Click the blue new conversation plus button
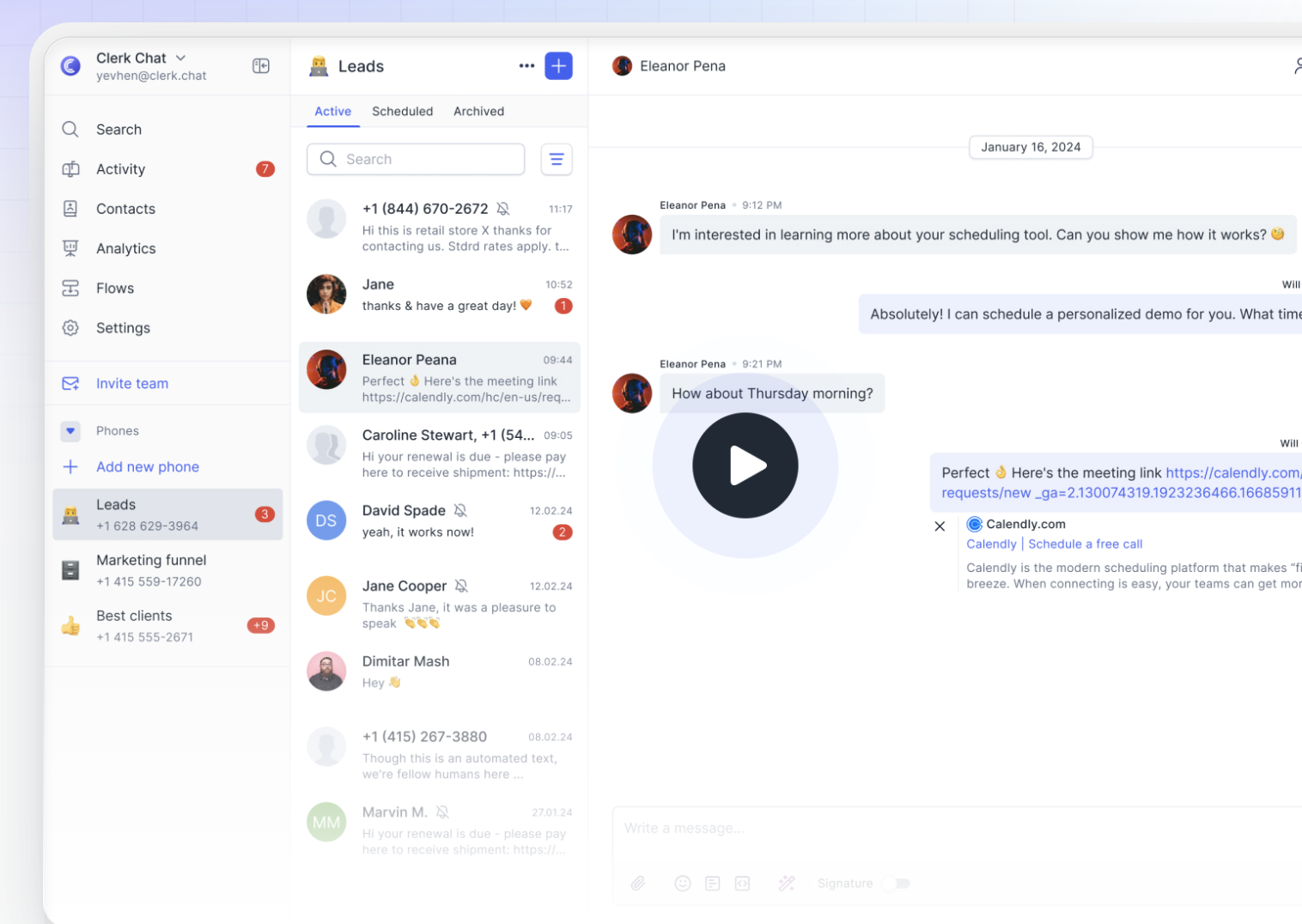The width and height of the screenshot is (1302, 924). tap(558, 66)
